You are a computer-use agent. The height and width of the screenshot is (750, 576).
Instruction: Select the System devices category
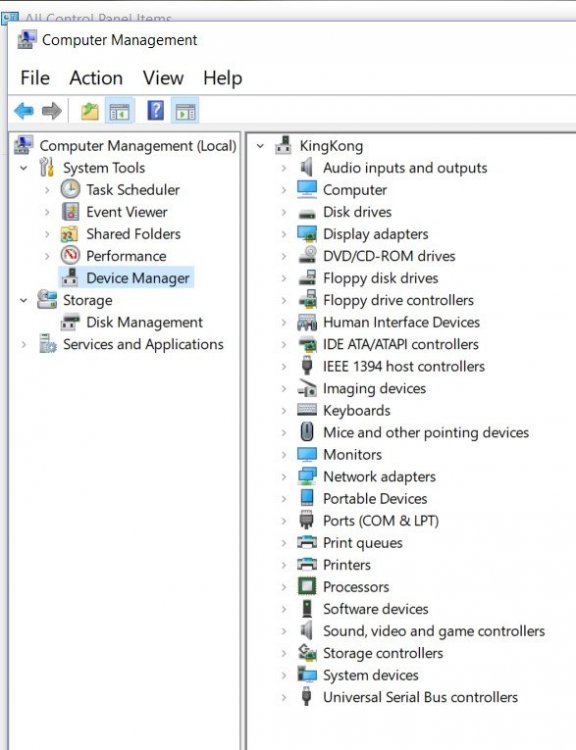pos(370,675)
